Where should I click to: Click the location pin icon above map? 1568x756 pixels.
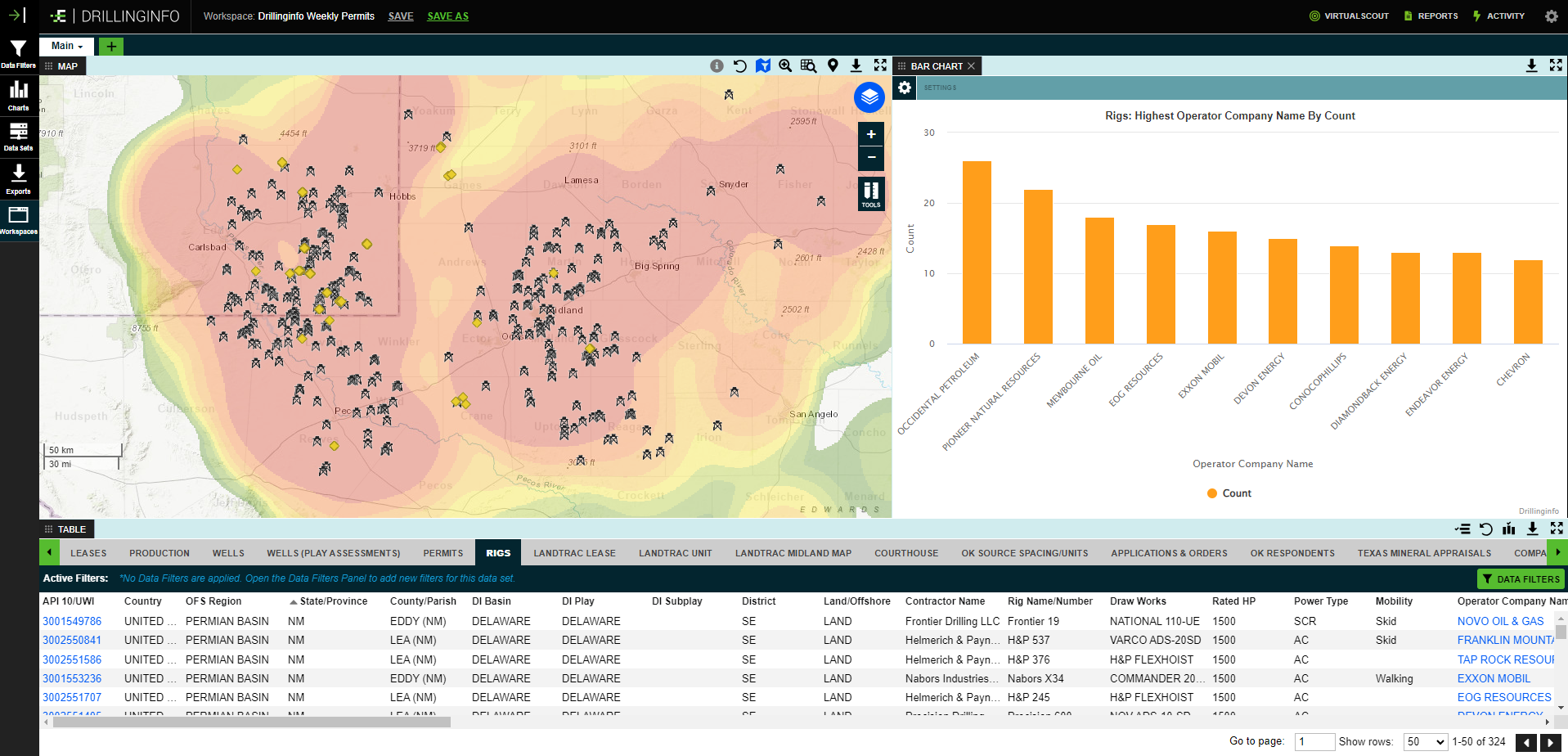tap(833, 66)
